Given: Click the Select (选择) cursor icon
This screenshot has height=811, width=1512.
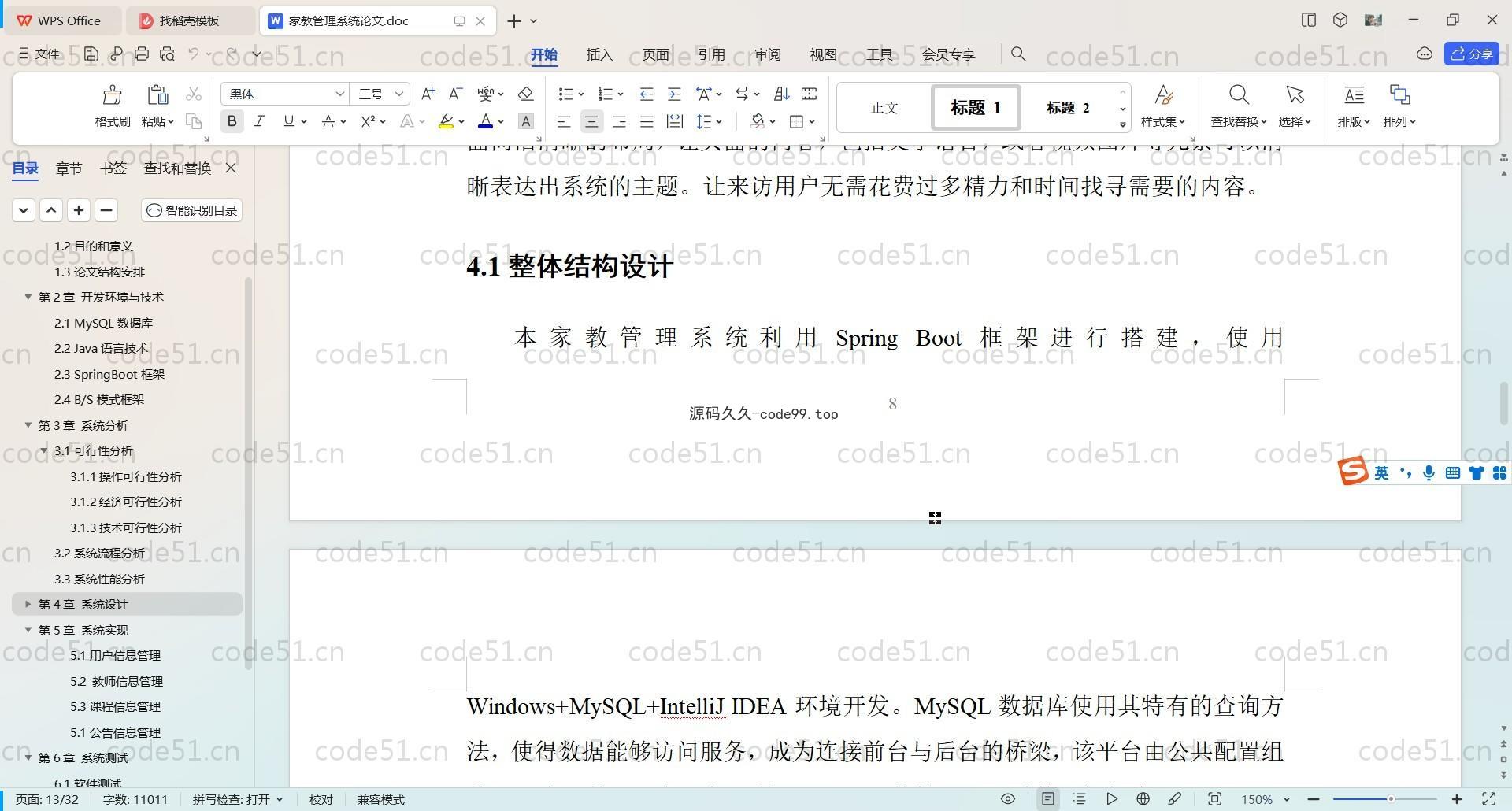Looking at the screenshot, I should pyautogui.click(x=1295, y=95).
